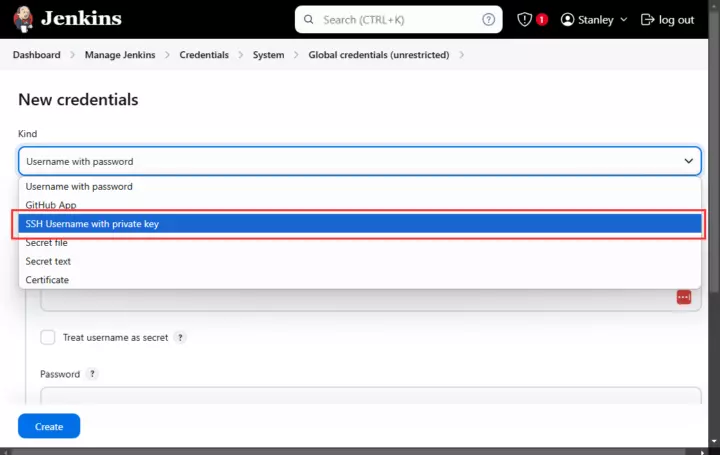Open the Manage Jenkins breadcrumb chevron
The image size is (720, 455).
168,55
